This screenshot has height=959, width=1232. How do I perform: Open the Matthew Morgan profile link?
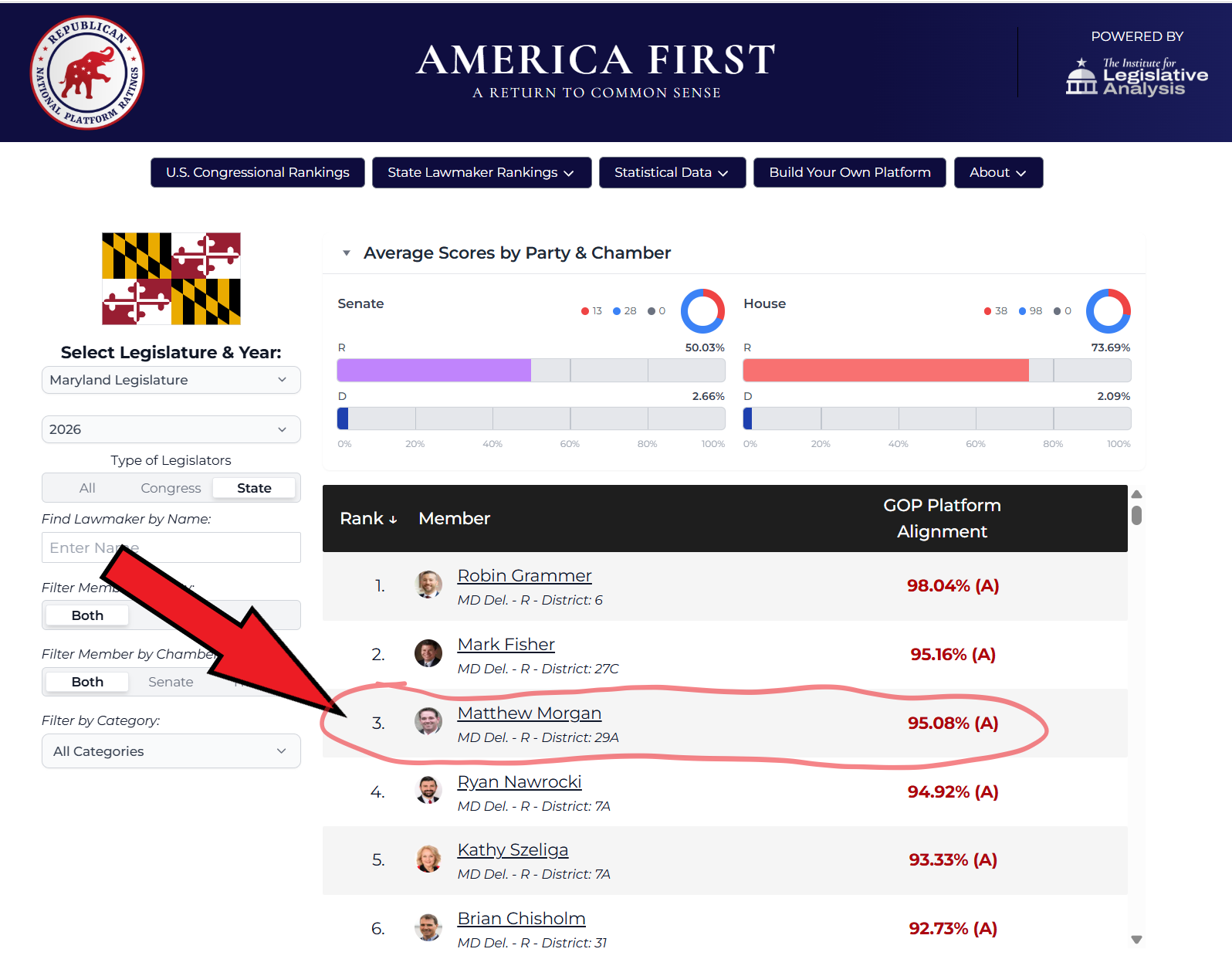530,713
